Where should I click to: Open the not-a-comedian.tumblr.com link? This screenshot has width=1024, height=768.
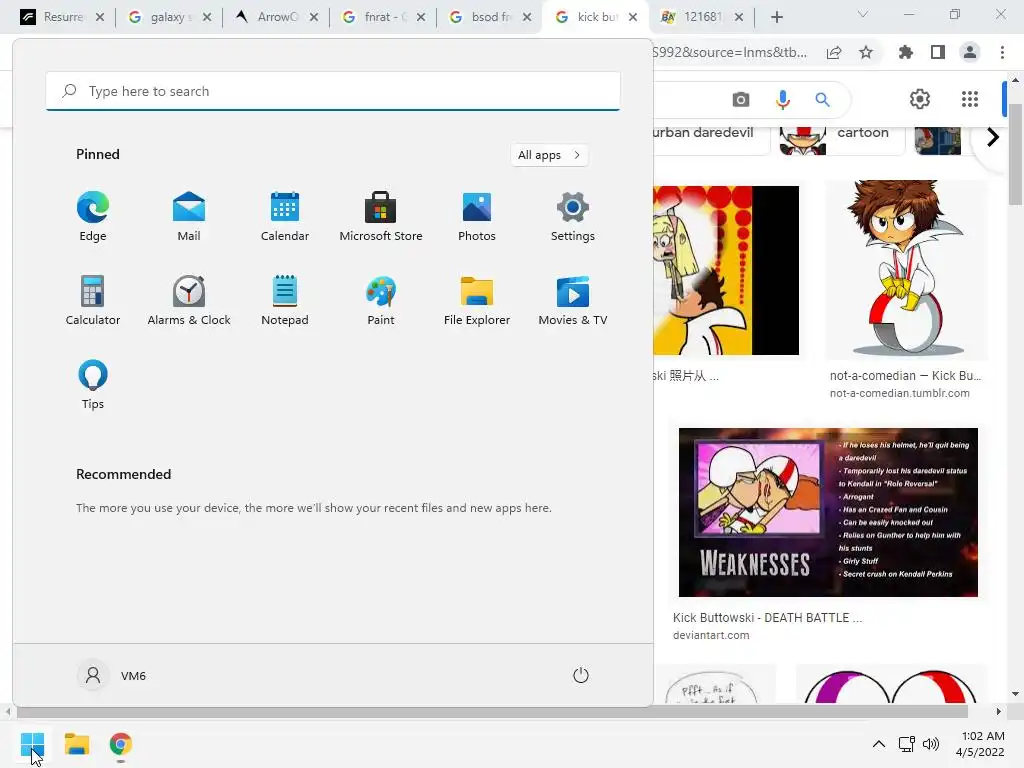pos(899,393)
